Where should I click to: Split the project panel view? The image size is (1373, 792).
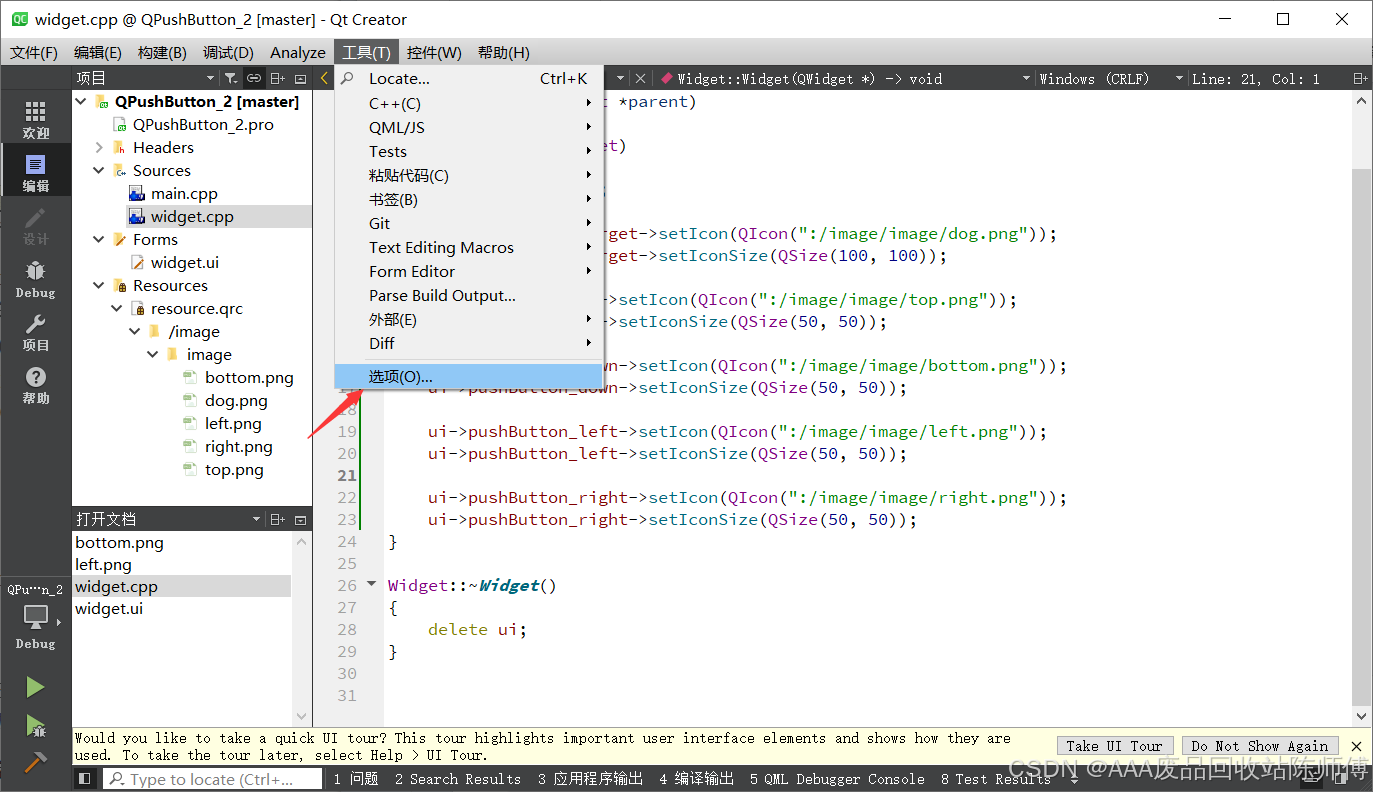point(278,78)
